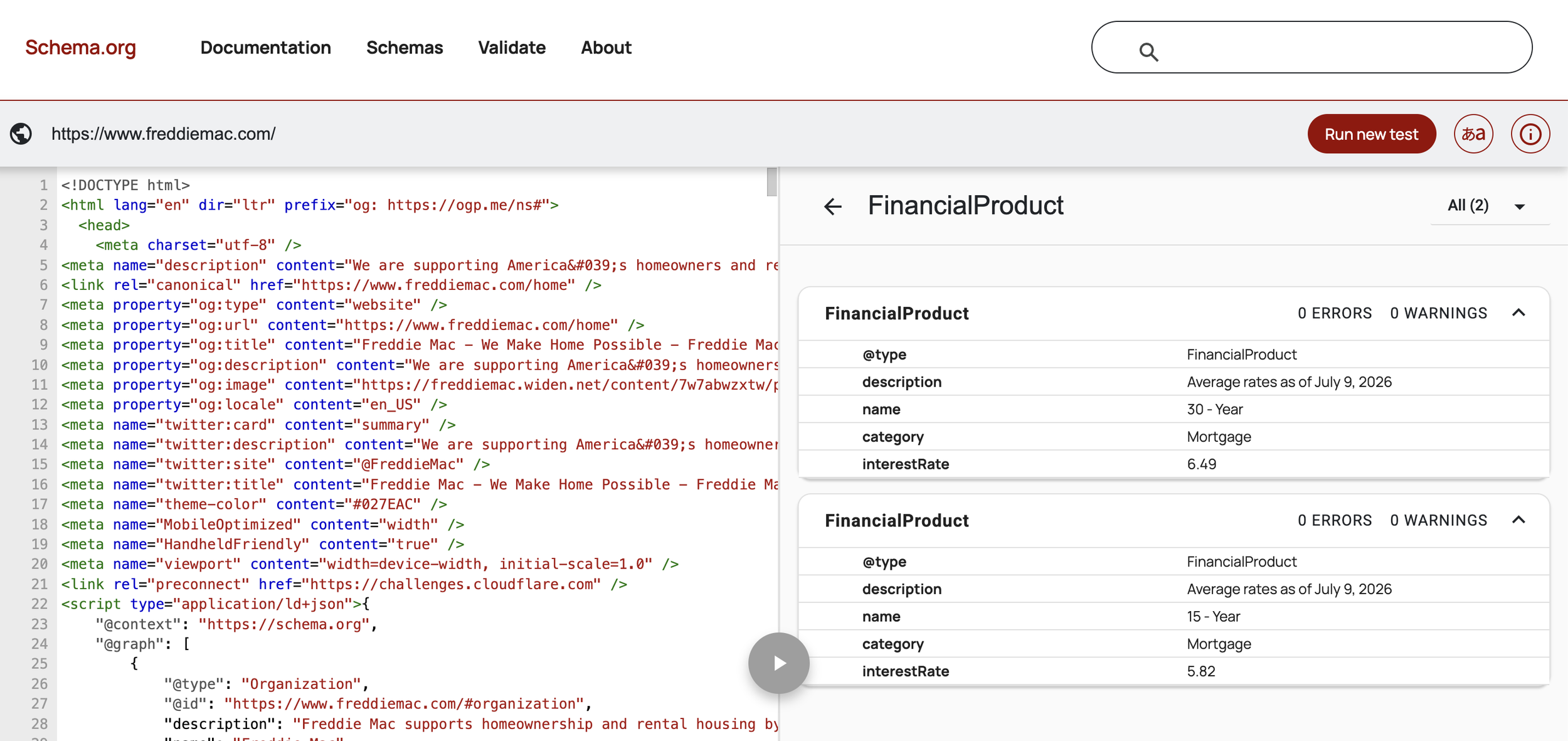Collapse the 15 - Year FinancialProduct card
Viewport: 1568px width, 741px height.
pos(1518,520)
